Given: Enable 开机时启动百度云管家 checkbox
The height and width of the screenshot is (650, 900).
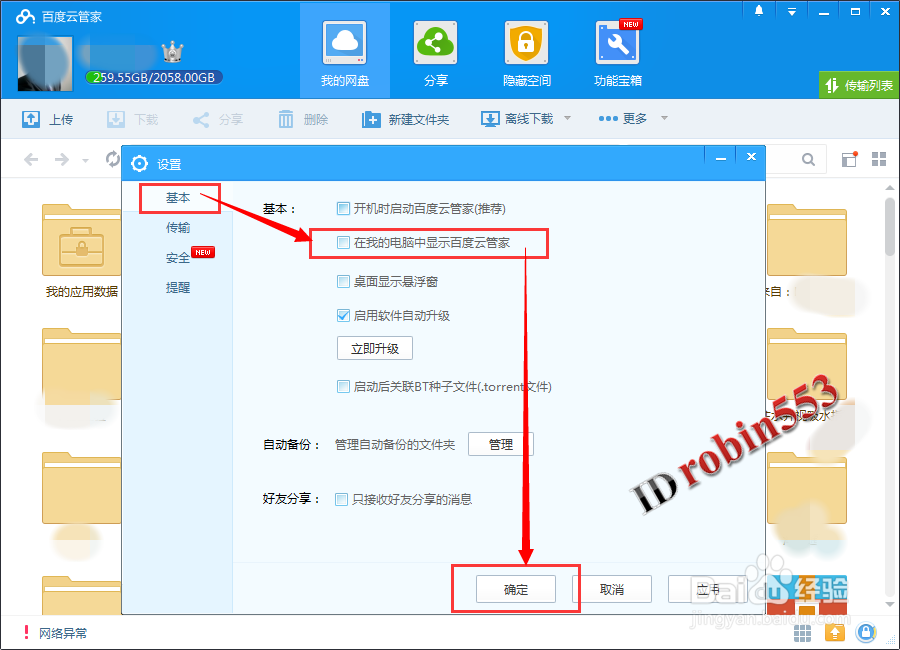Looking at the screenshot, I should pyautogui.click(x=343, y=208).
